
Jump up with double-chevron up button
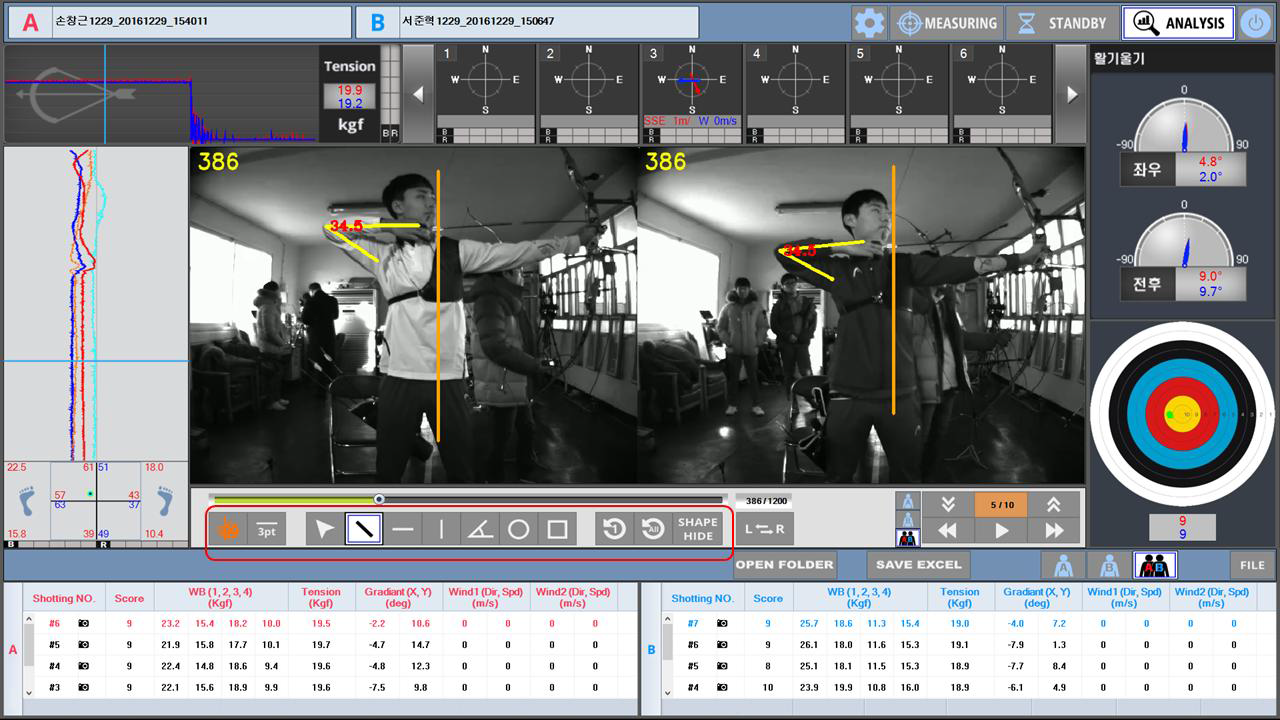point(1054,504)
